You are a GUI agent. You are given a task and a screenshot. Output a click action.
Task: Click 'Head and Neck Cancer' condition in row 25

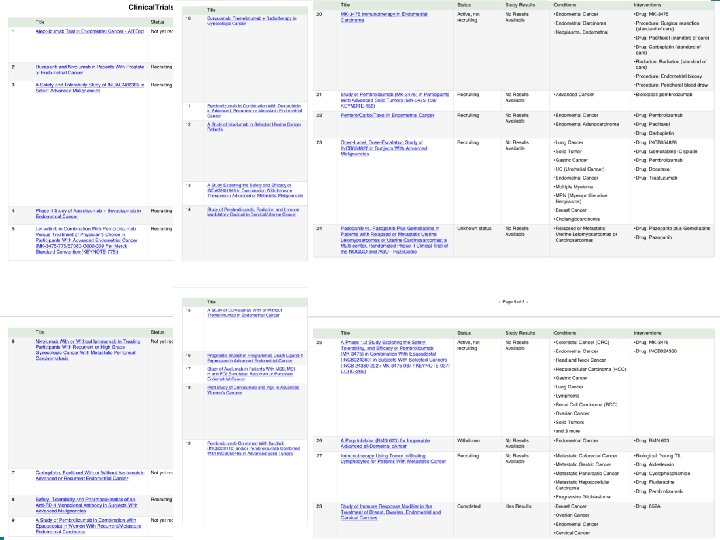pos(580,360)
